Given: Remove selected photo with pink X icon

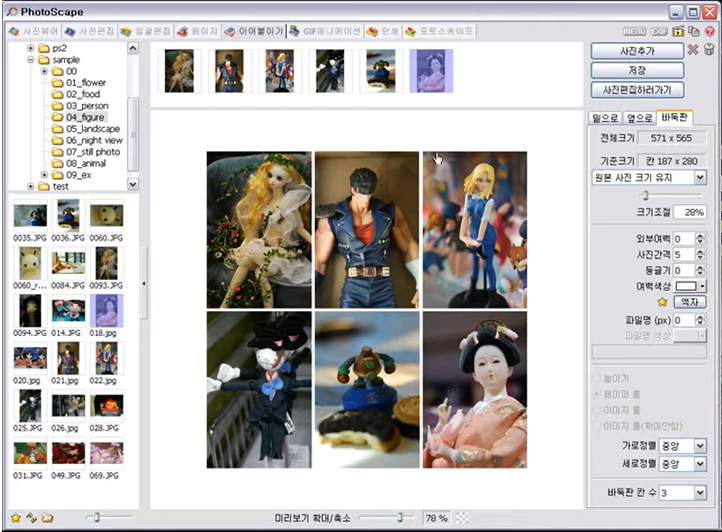Looking at the screenshot, I should [x=693, y=49].
